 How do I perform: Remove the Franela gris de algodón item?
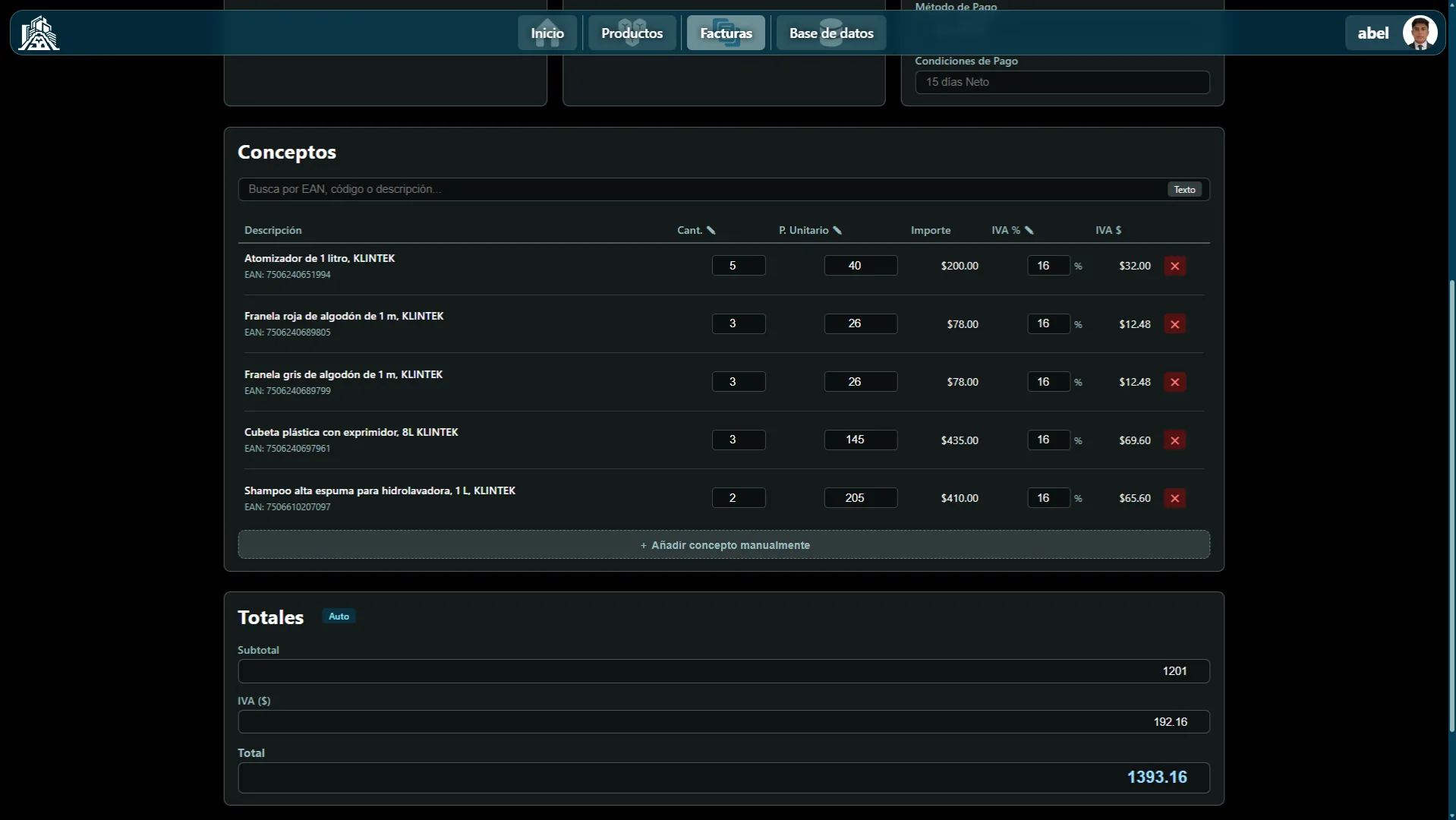click(x=1174, y=382)
